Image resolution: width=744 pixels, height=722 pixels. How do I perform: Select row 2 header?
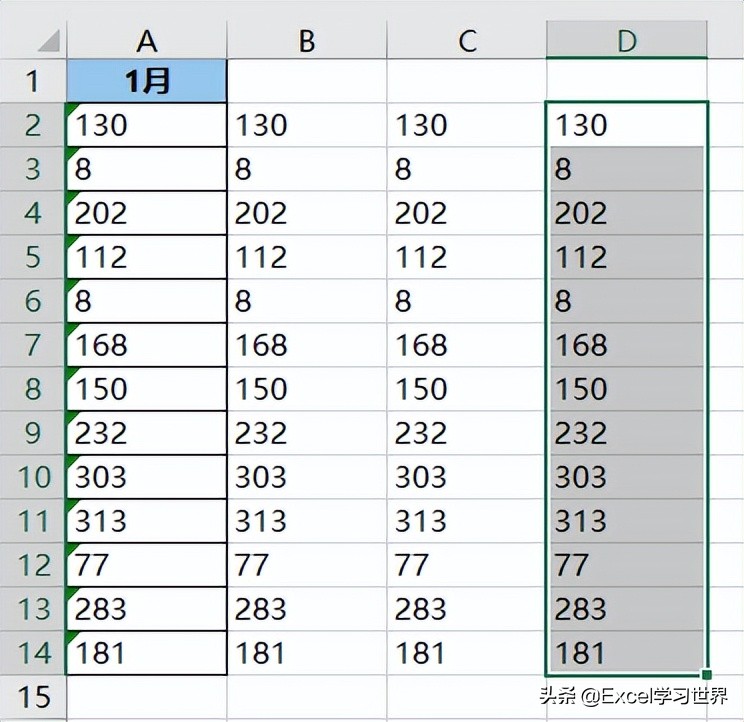(x=32, y=125)
